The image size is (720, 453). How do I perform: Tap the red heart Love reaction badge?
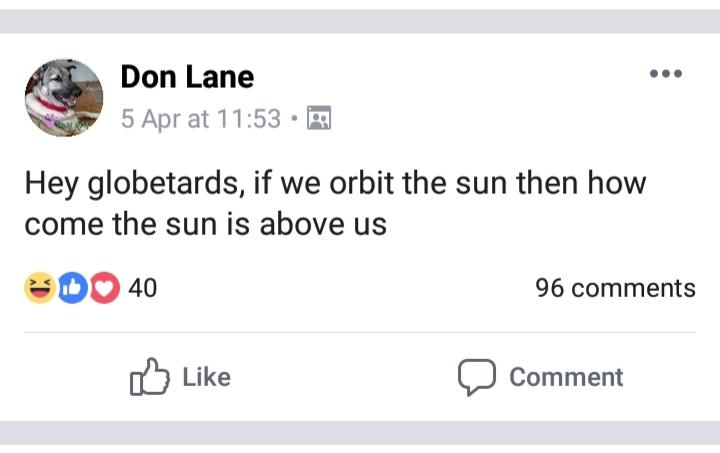[105, 288]
